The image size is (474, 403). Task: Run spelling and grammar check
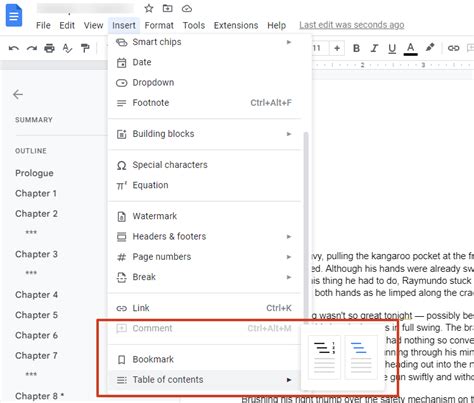click(x=67, y=49)
